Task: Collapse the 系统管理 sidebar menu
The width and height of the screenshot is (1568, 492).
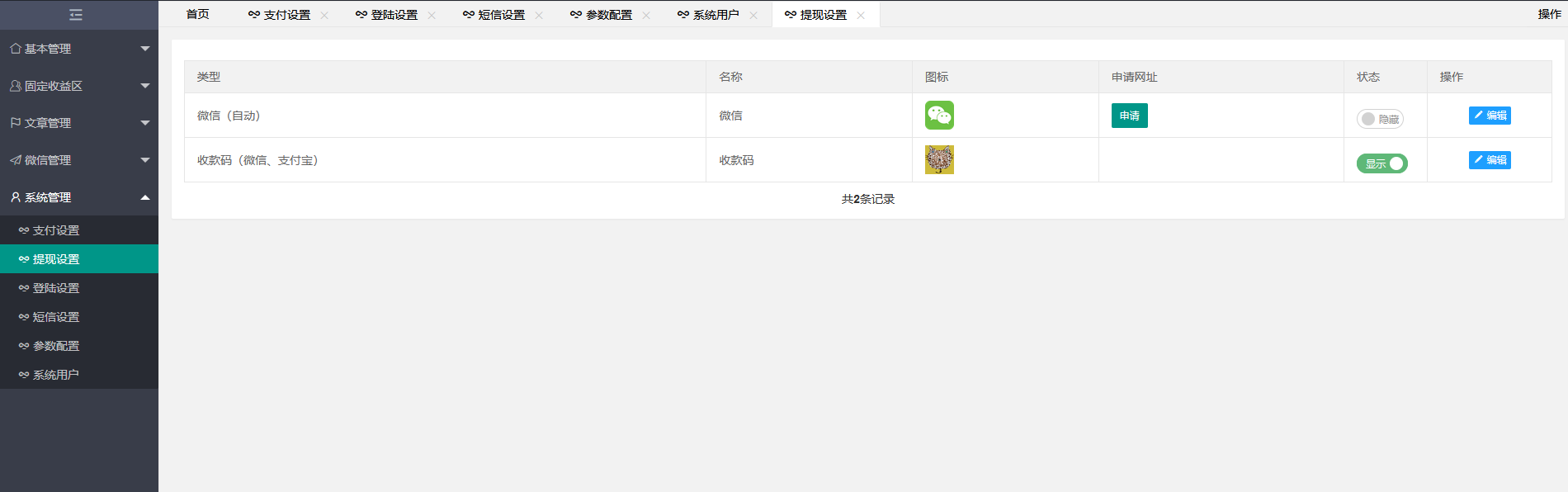Action: 79,197
